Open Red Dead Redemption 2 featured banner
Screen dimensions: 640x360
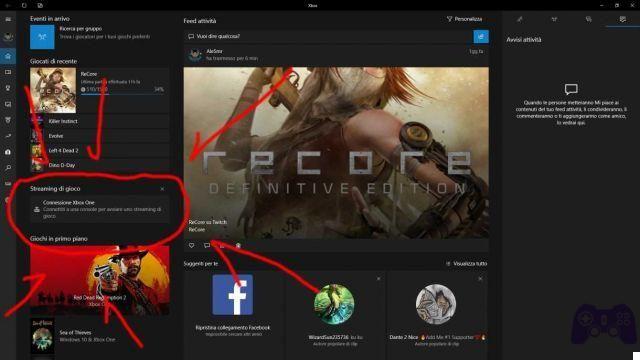pyautogui.click(x=100, y=280)
